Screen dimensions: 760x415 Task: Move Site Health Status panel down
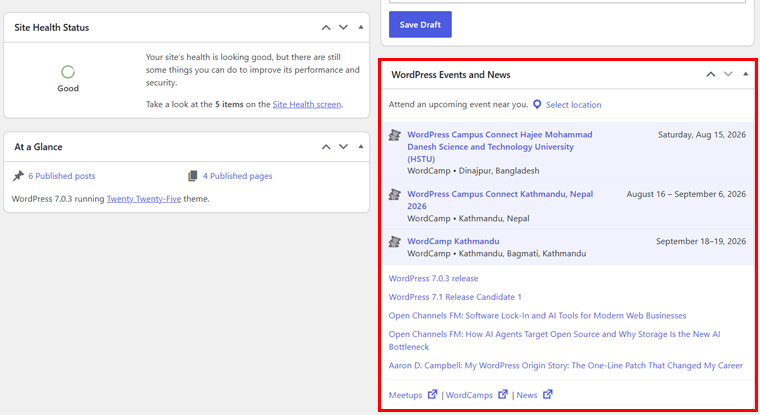(343, 28)
